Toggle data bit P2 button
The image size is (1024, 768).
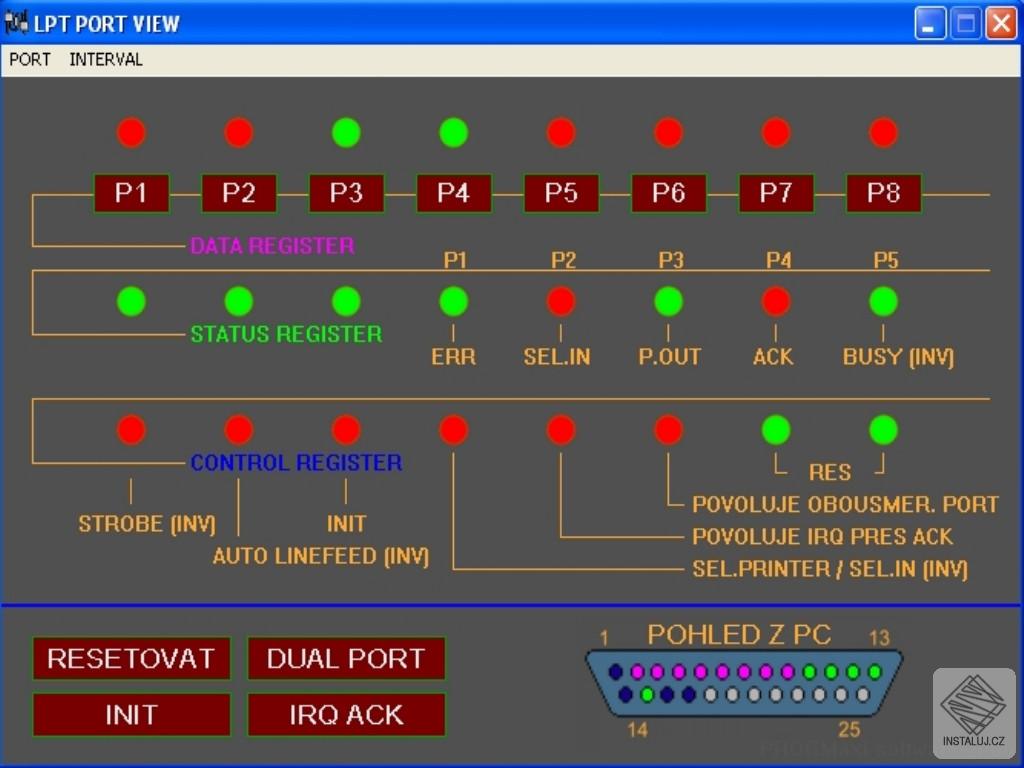(238, 193)
